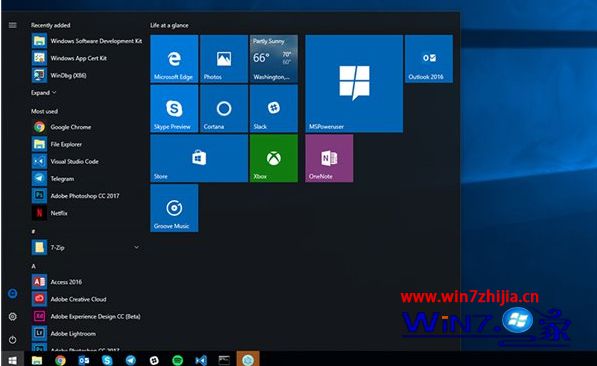Open the Groove Music tile
Screen dimensions: 597x366
[174, 208]
